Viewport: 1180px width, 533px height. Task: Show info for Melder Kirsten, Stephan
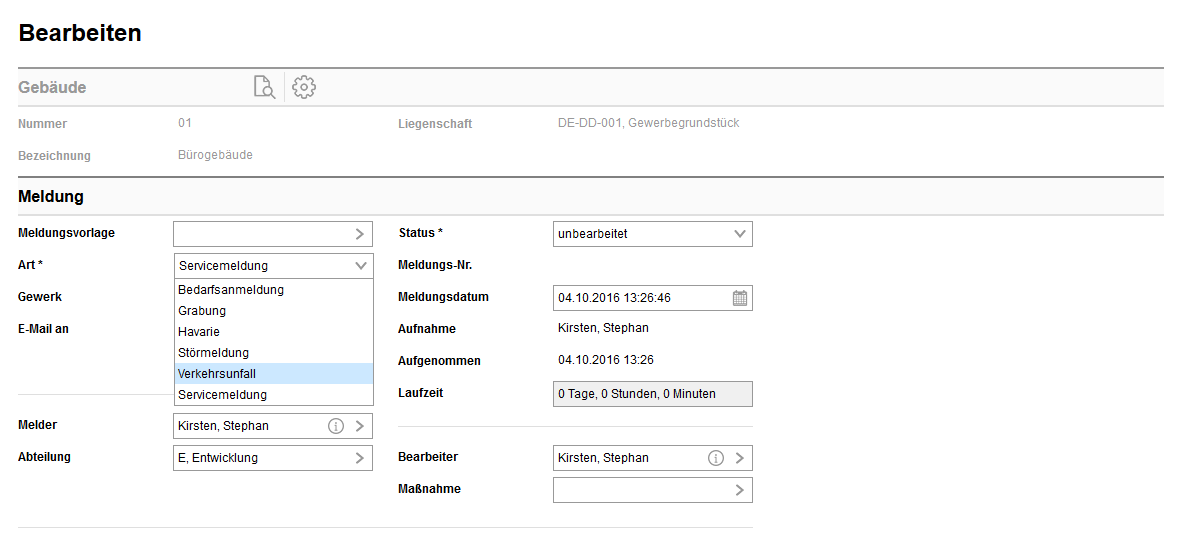336,426
